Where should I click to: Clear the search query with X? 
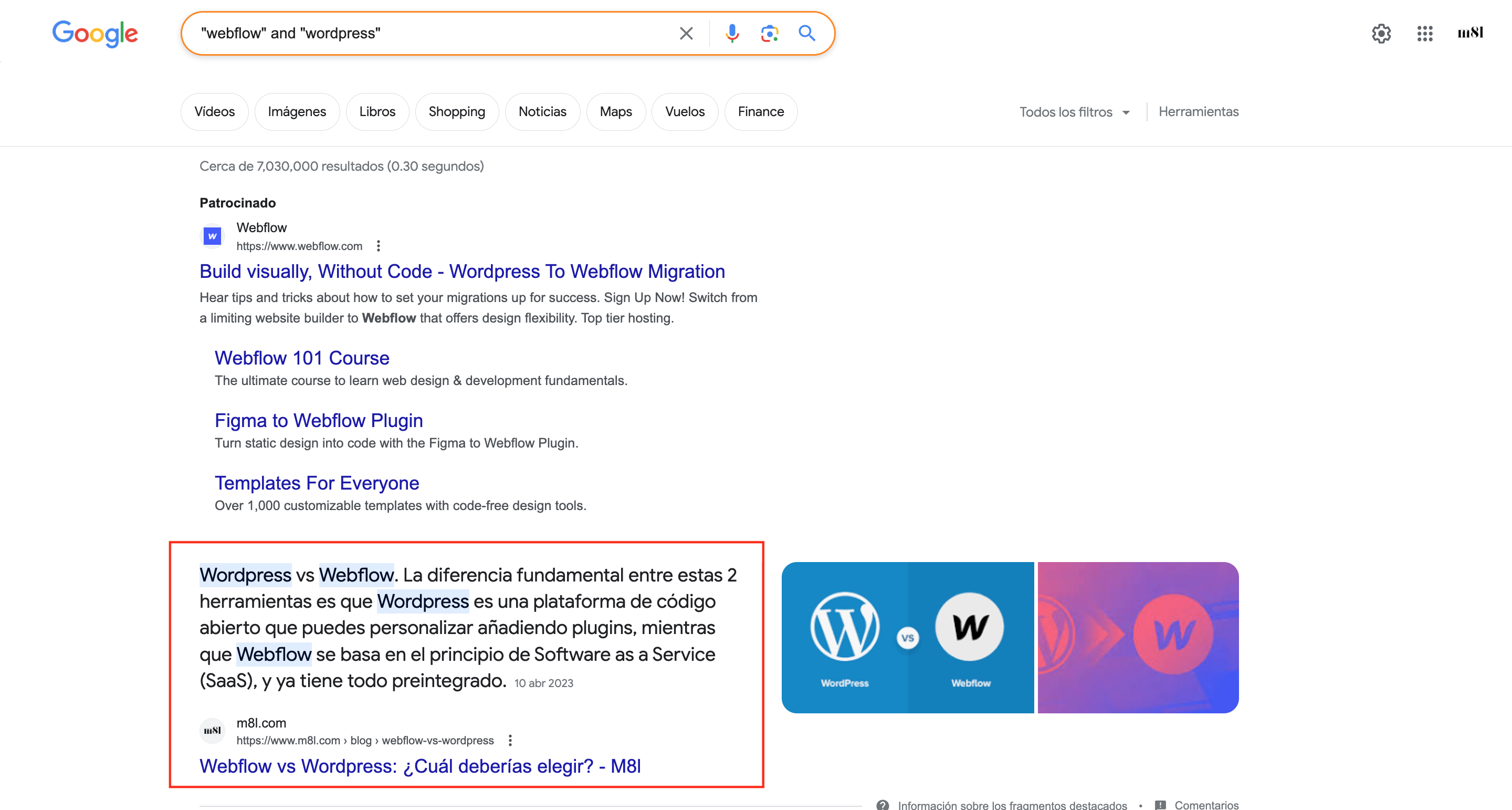coord(686,34)
